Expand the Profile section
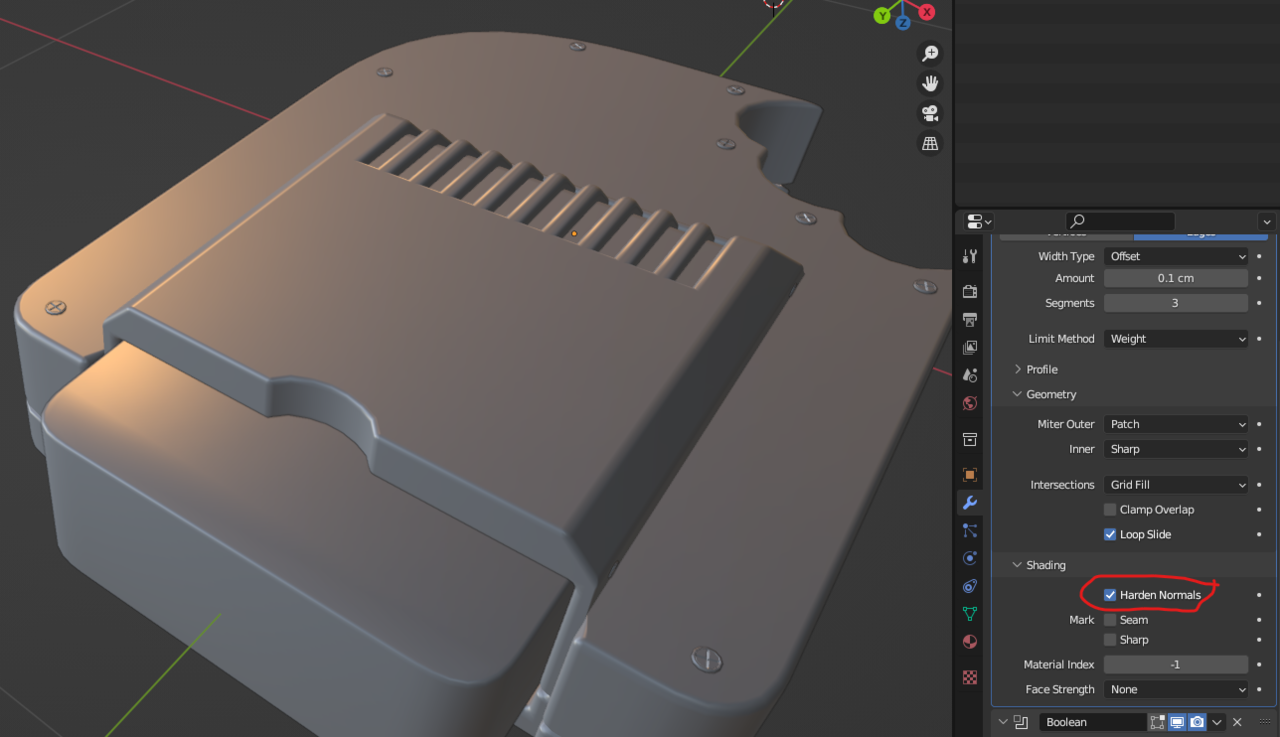The width and height of the screenshot is (1280, 737). pyautogui.click(x=1041, y=370)
